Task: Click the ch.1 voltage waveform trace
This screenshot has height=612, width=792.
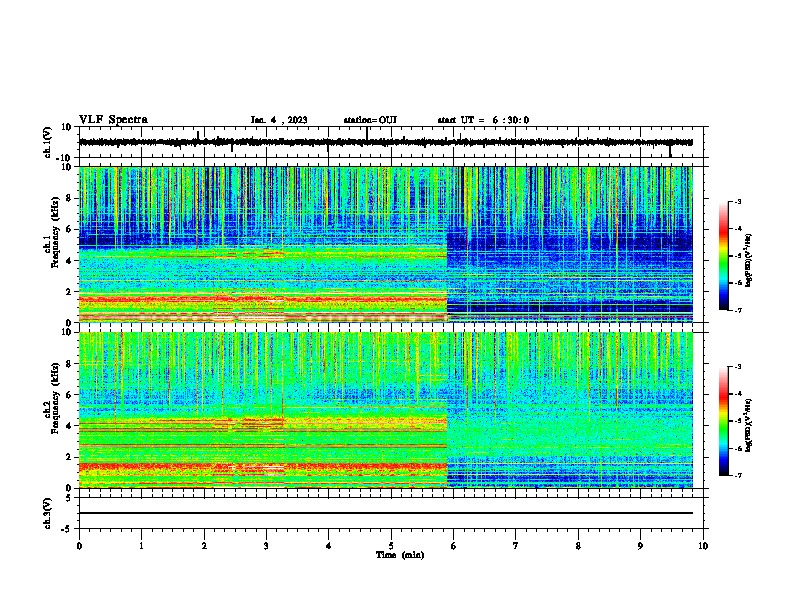Action: coord(386,142)
